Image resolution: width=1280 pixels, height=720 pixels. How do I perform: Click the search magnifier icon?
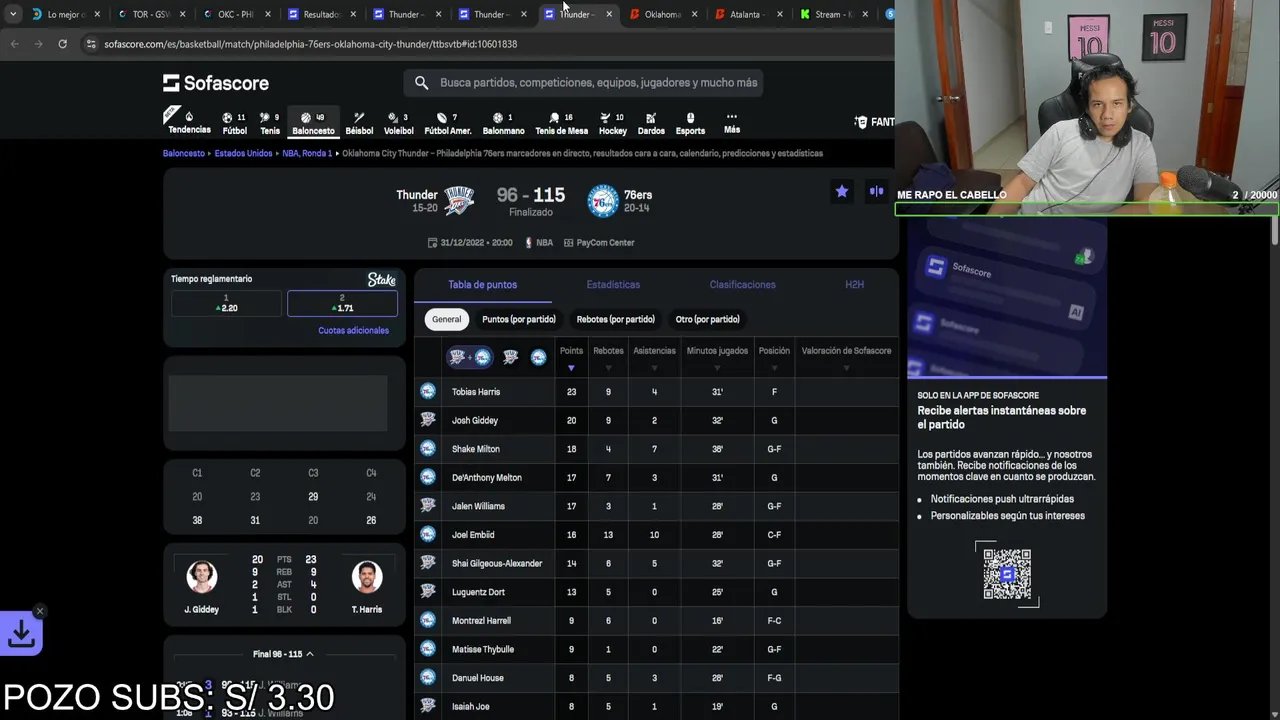421,83
